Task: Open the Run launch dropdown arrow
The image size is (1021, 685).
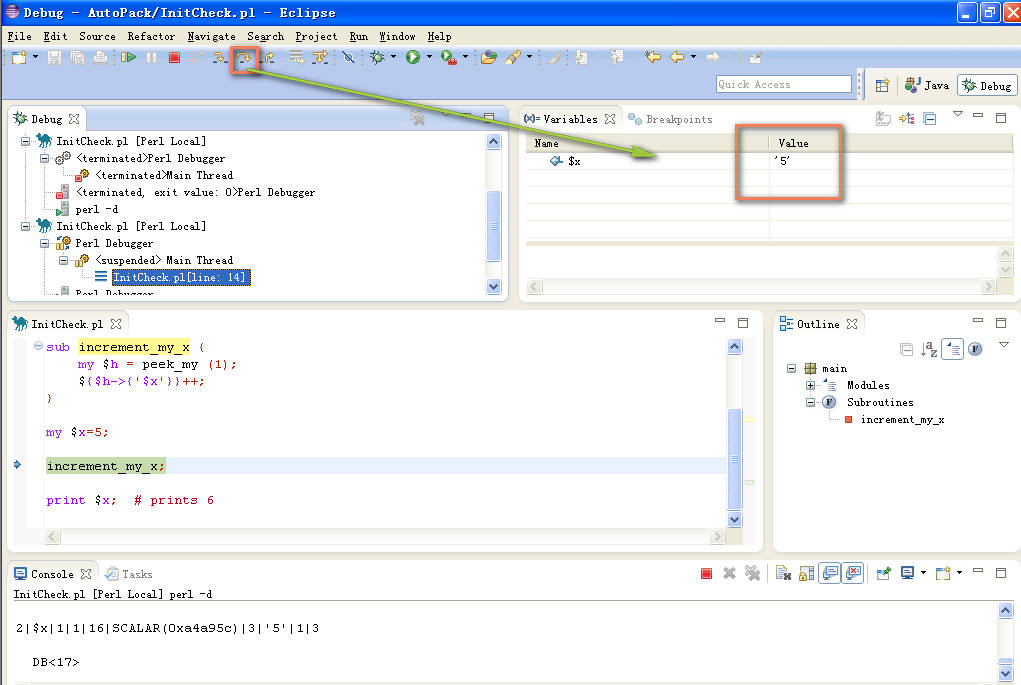Action: (x=429, y=57)
